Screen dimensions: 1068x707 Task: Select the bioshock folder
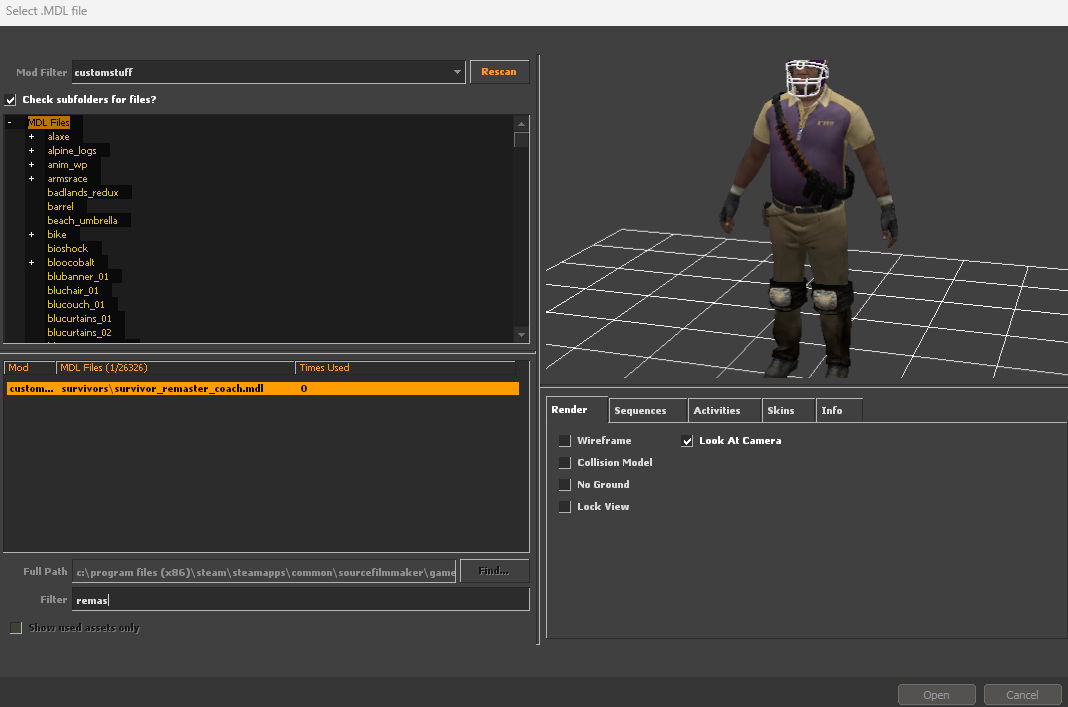point(67,249)
